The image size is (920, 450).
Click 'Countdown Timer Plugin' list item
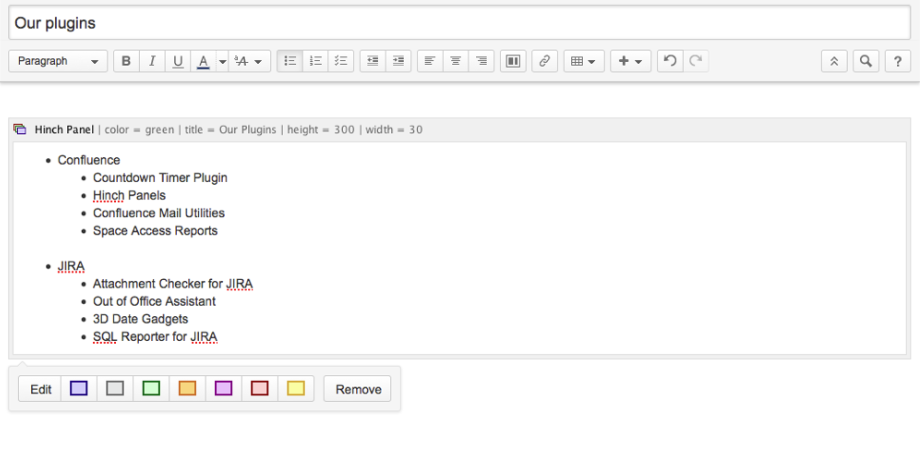coord(160,178)
